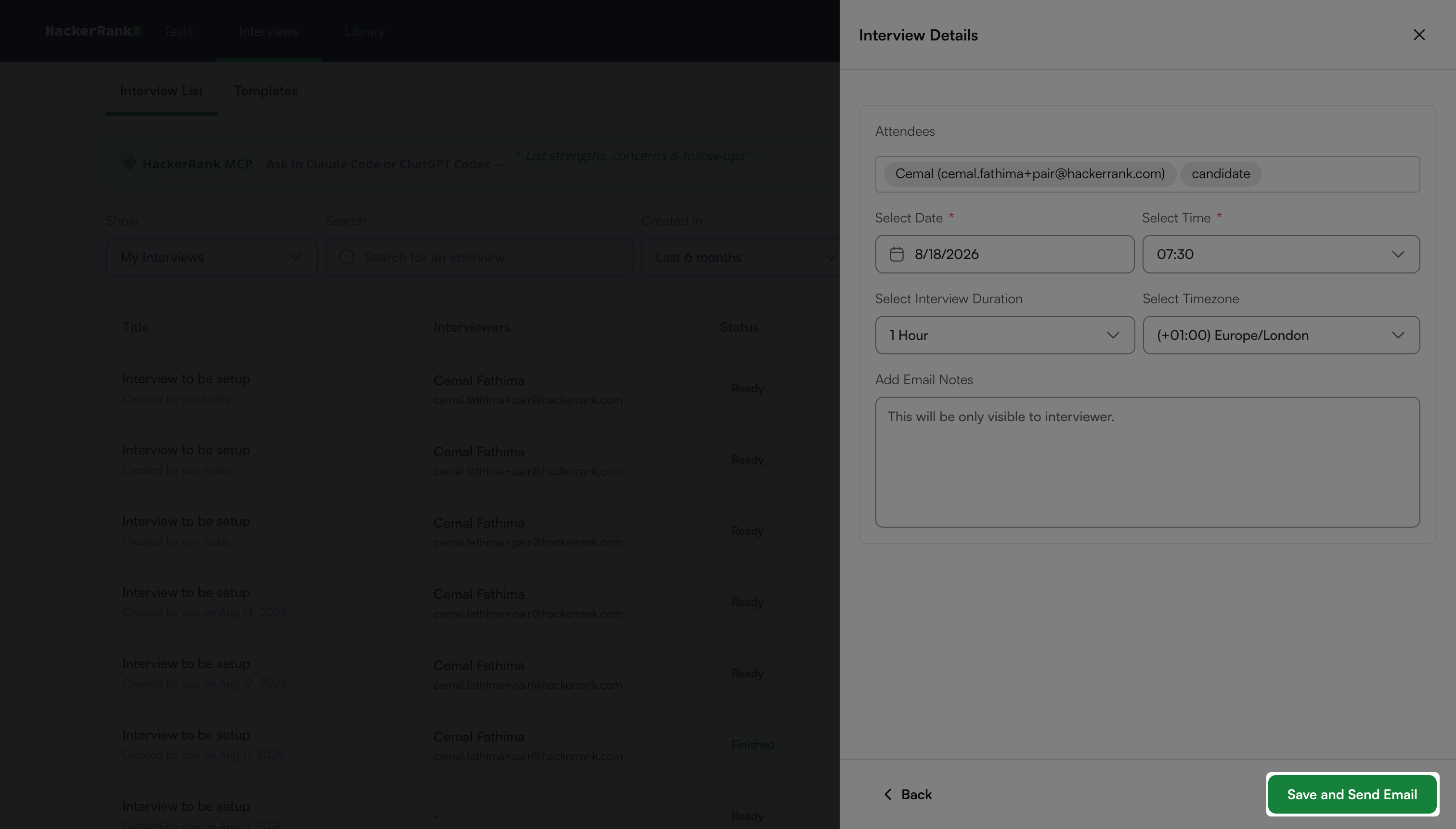Expand the My Interviews show dropdown
Screen dimensions: 1456x829
[x=211, y=257]
